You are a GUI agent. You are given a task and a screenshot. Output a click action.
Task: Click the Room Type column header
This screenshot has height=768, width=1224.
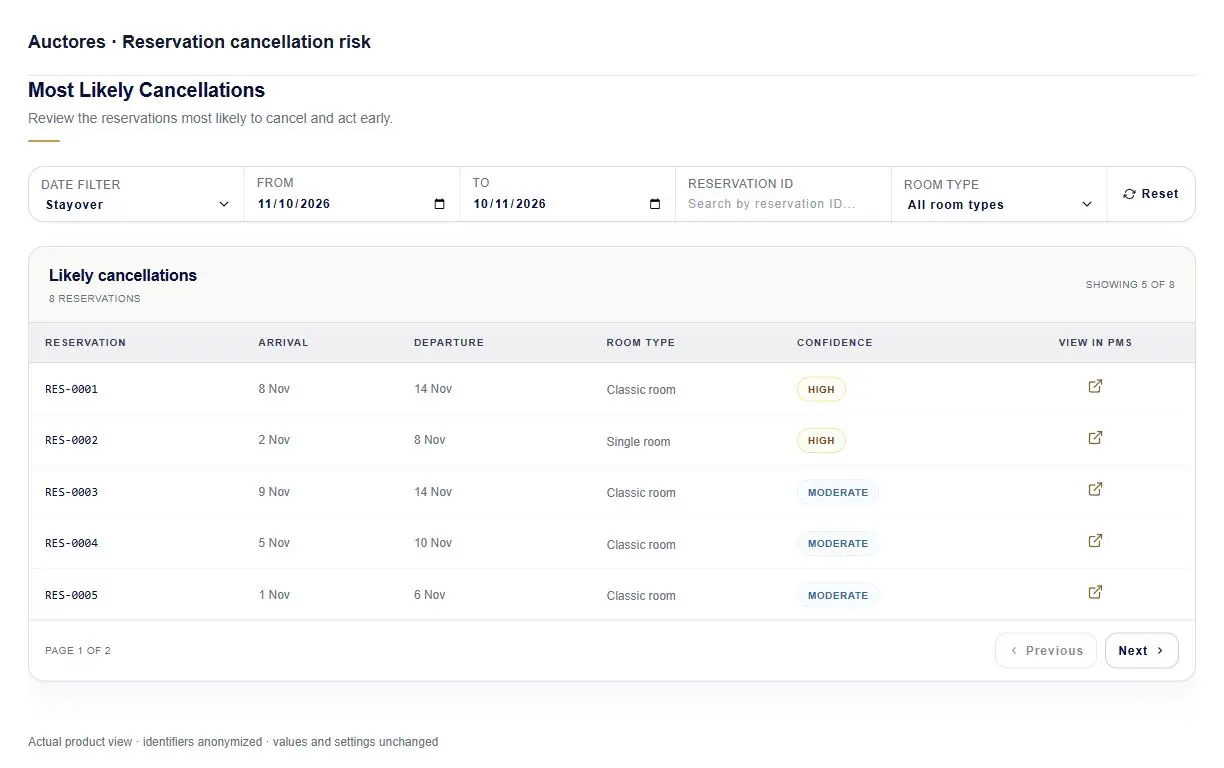(640, 342)
